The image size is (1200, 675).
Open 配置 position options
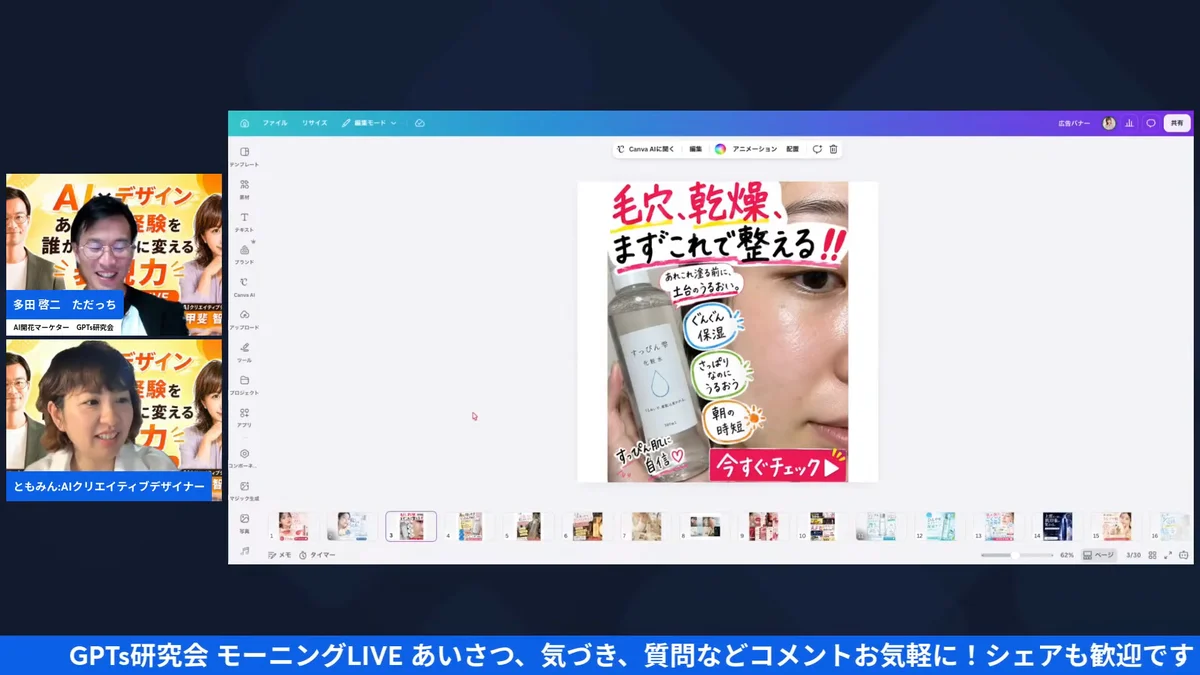coord(792,149)
